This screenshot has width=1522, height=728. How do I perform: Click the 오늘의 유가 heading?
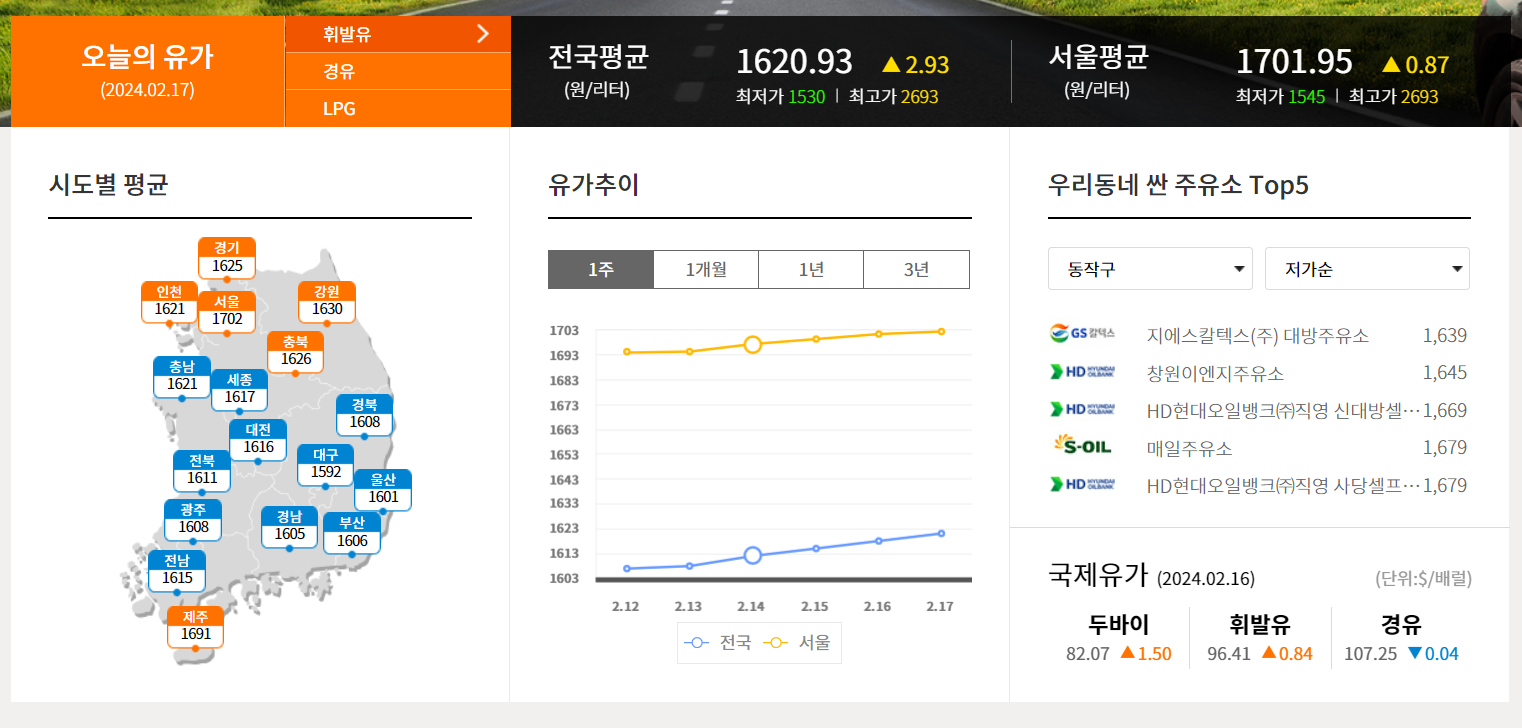click(147, 57)
